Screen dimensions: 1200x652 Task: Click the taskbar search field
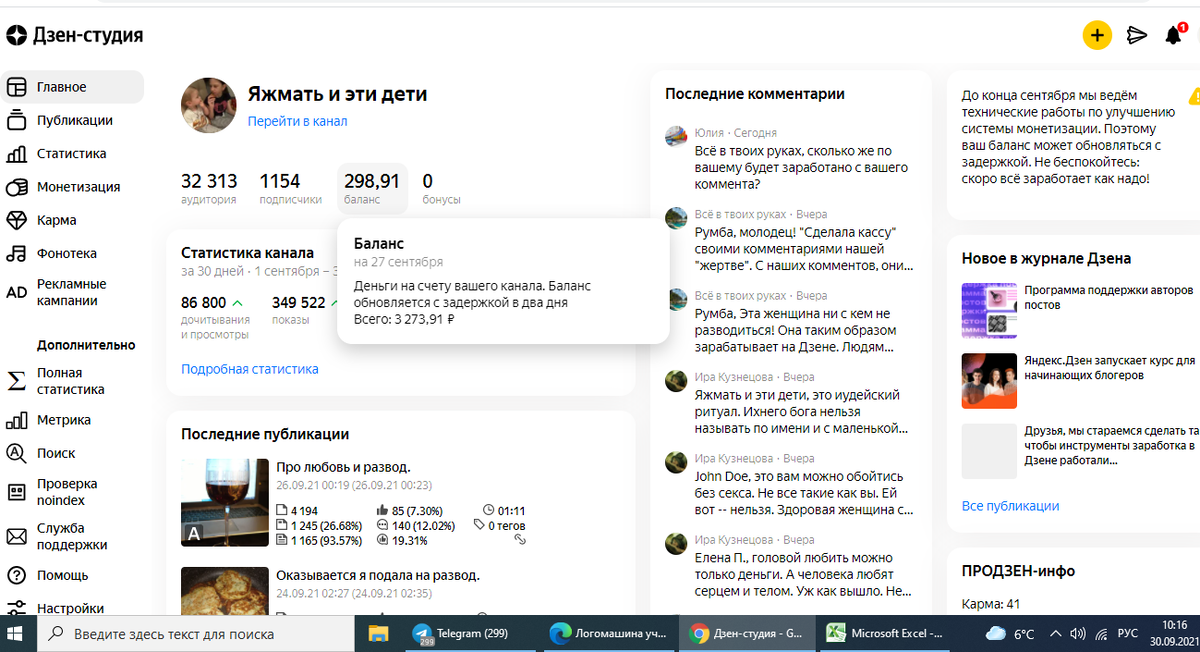pos(196,633)
